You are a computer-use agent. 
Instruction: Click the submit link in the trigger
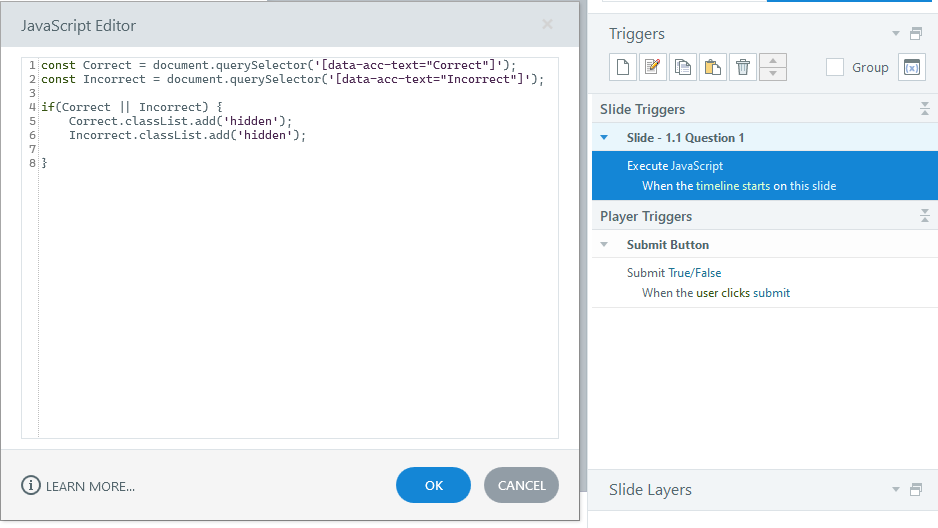click(771, 293)
